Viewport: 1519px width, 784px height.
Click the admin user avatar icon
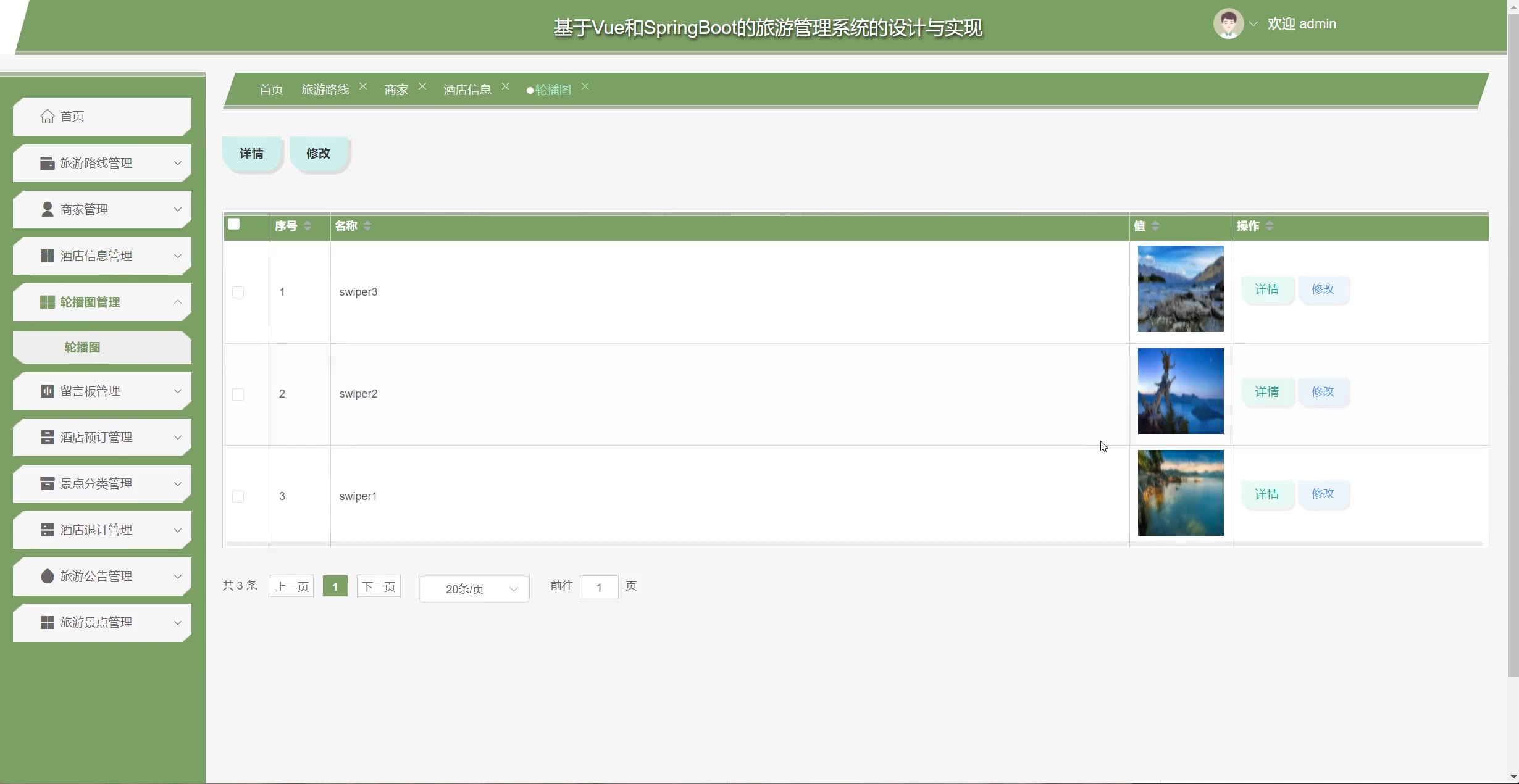pos(1228,24)
